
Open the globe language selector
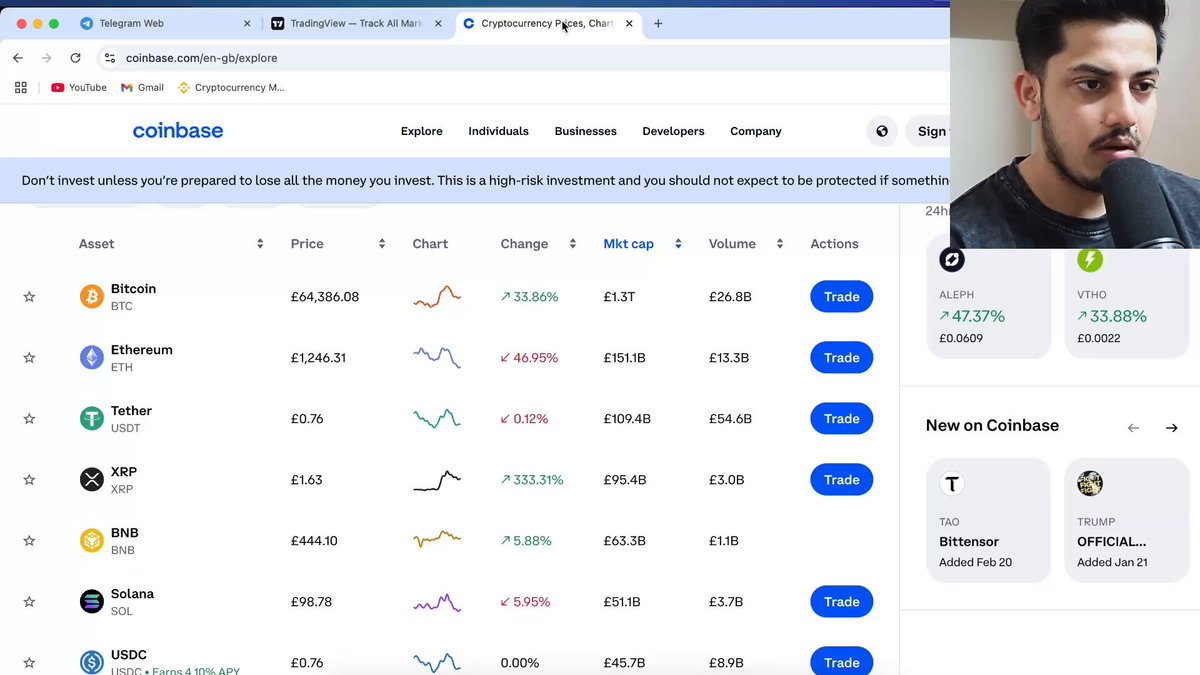click(882, 131)
